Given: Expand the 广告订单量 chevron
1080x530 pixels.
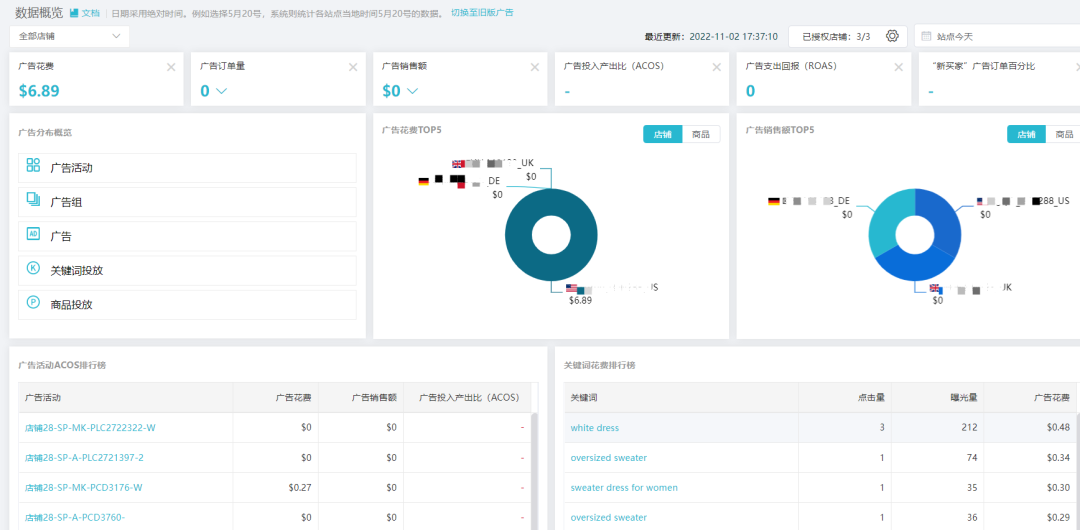Looking at the screenshot, I should pos(221,91).
